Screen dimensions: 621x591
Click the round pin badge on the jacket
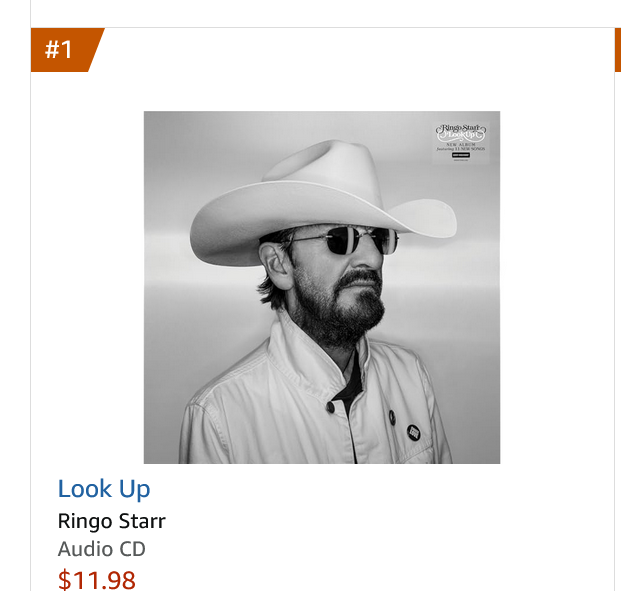click(413, 432)
